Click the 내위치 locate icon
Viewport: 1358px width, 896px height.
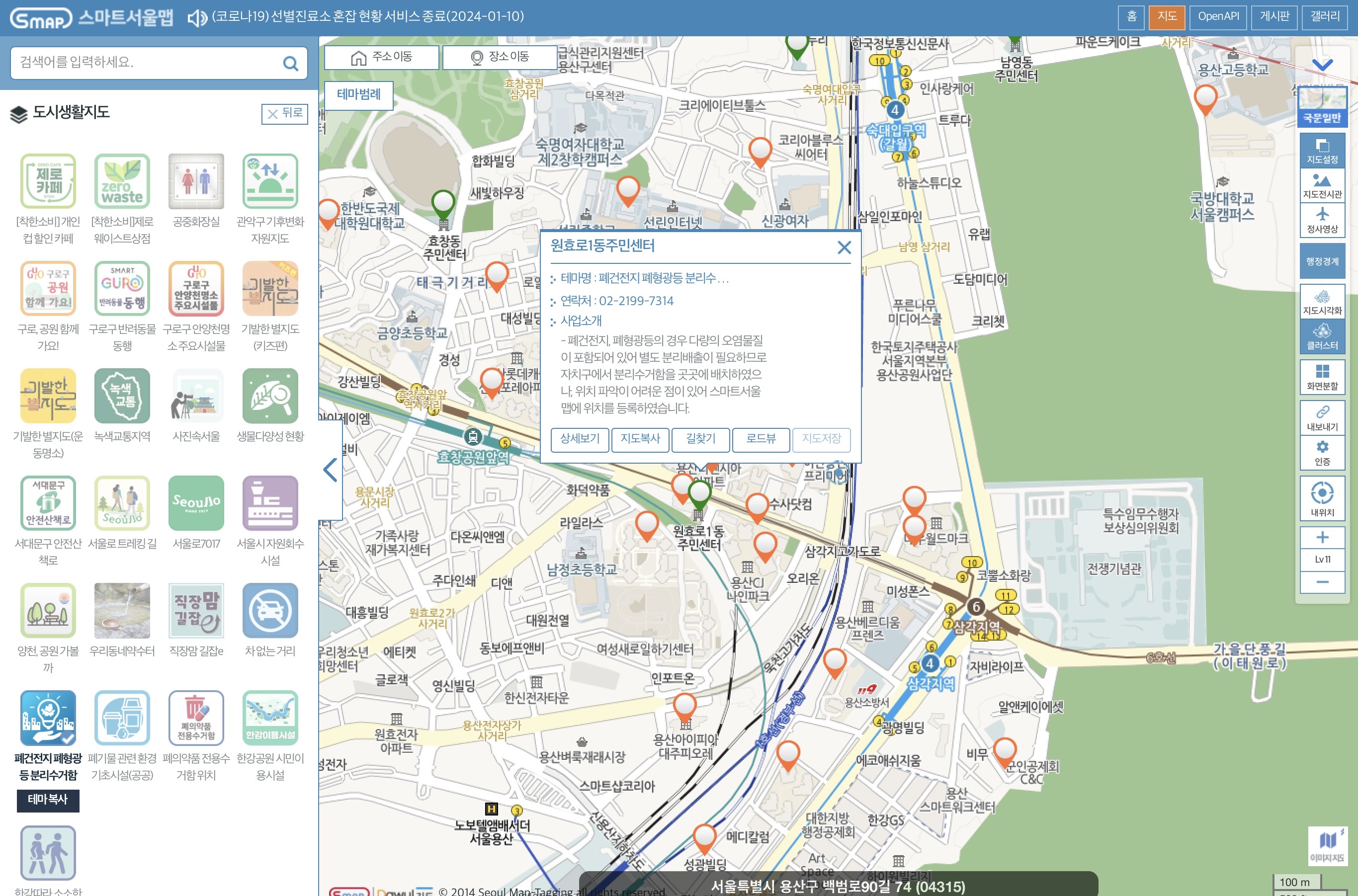(x=1322, y=498)
